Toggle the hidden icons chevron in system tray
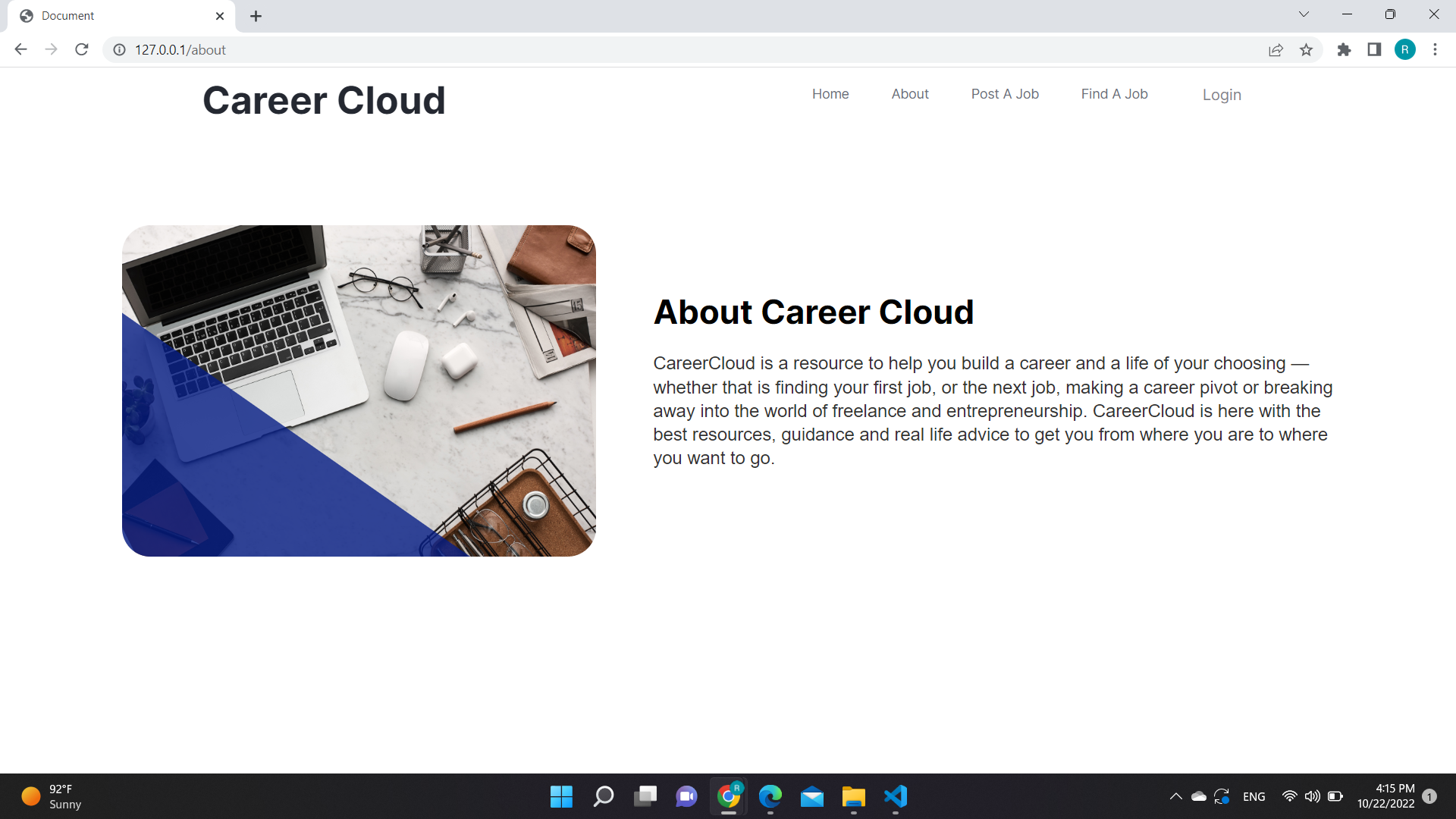The width and height of the screenshot is (1456, 819). click(1176, 796)
